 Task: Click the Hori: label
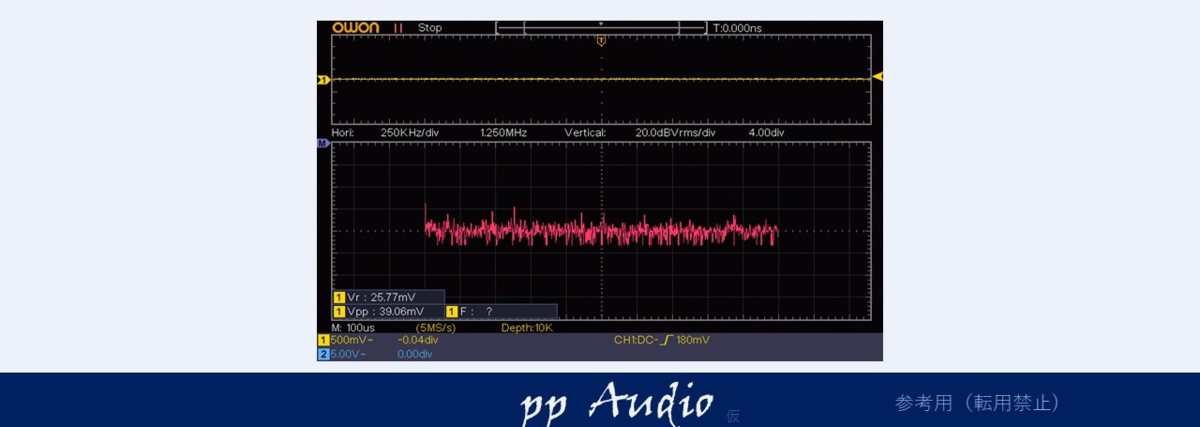(343, 132)
